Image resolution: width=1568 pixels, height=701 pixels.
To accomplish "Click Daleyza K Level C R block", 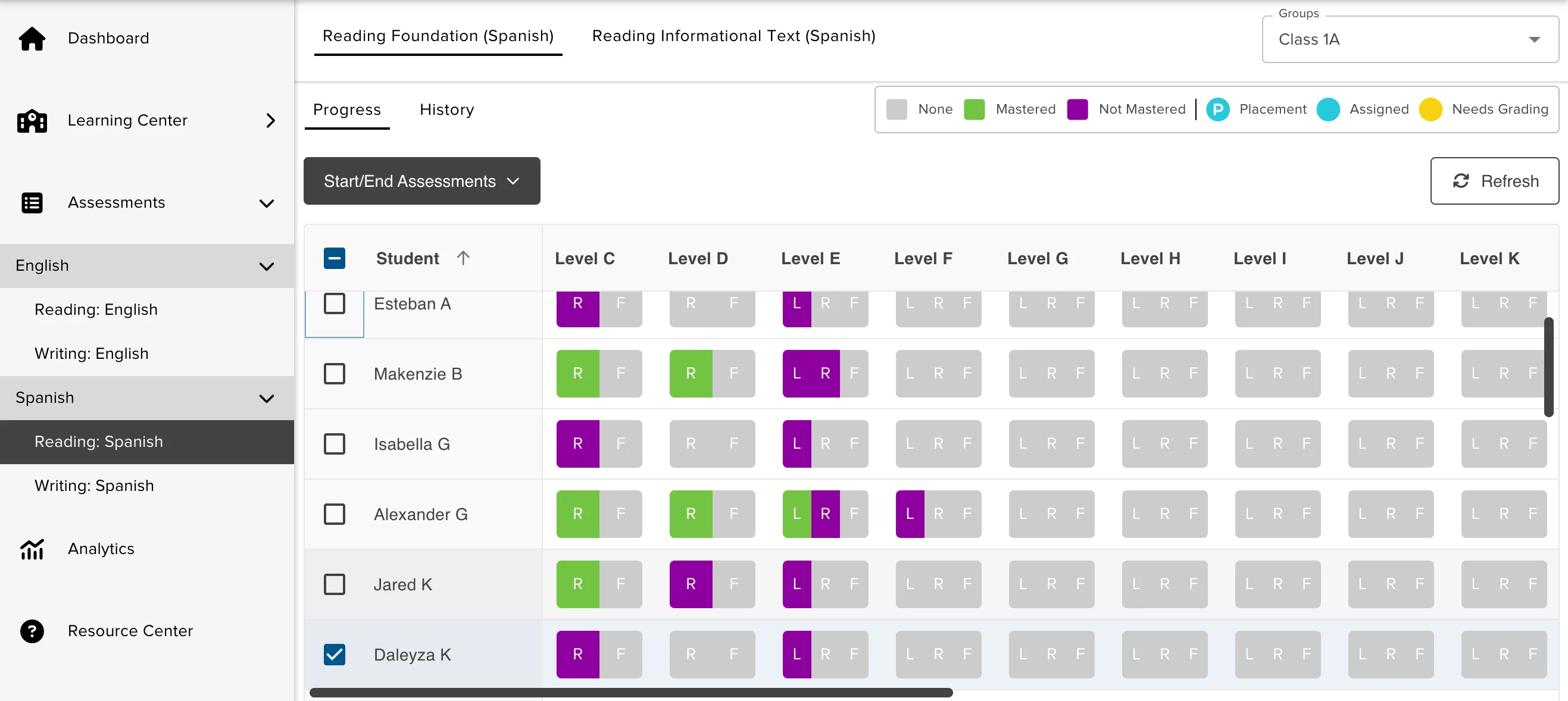I will point(577,655).
